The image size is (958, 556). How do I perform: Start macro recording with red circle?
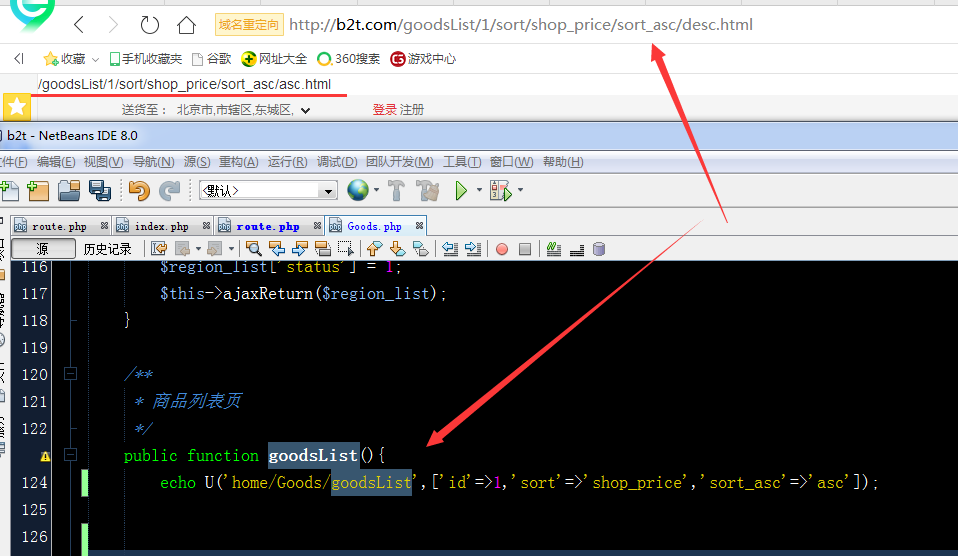(x=502, y=249)
